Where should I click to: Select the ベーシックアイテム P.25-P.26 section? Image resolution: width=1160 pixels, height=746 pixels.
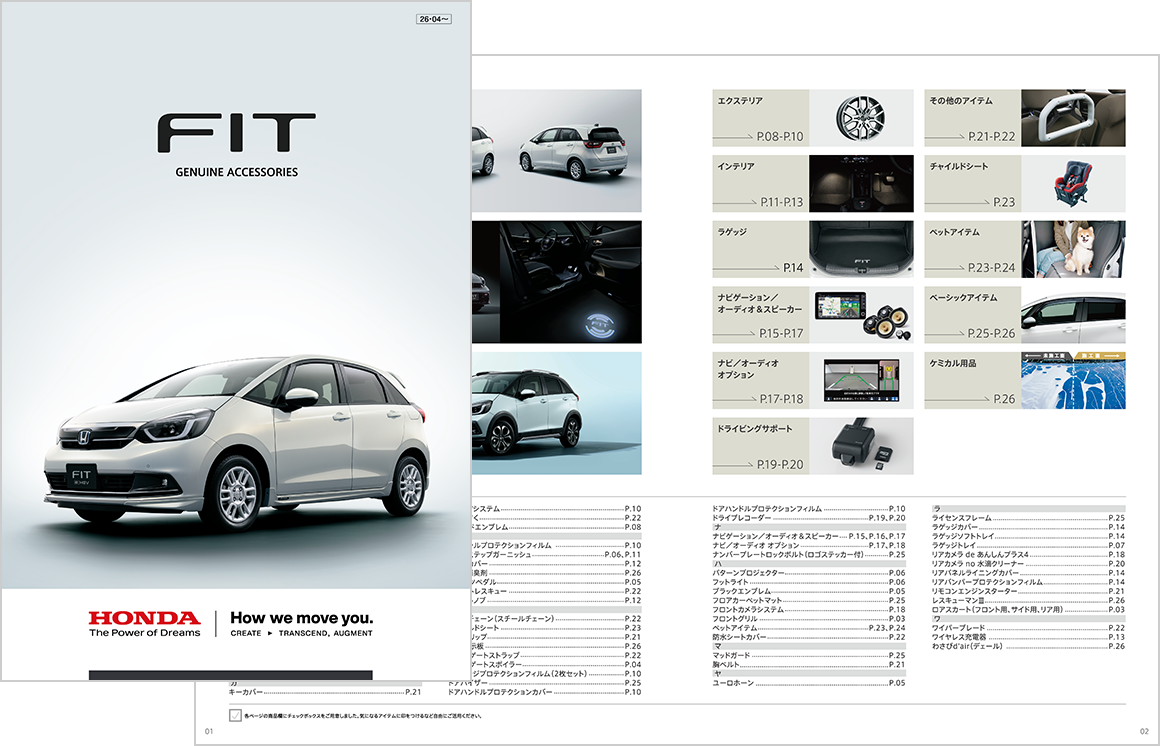(972, 316)
